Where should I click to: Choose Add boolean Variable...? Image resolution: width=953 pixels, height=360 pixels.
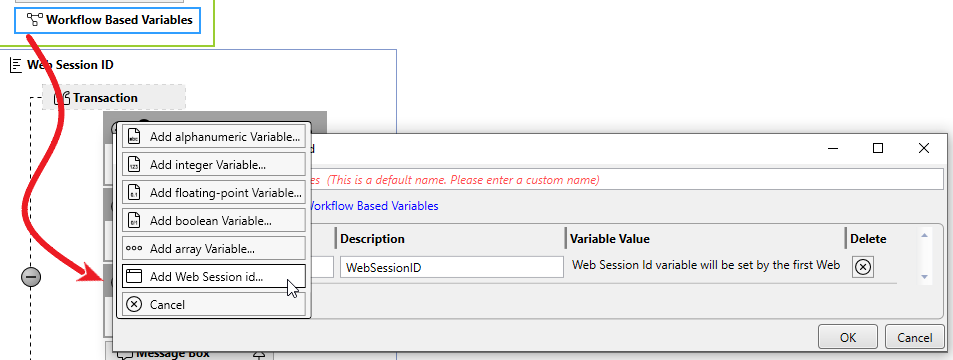[x=214, y=221]
